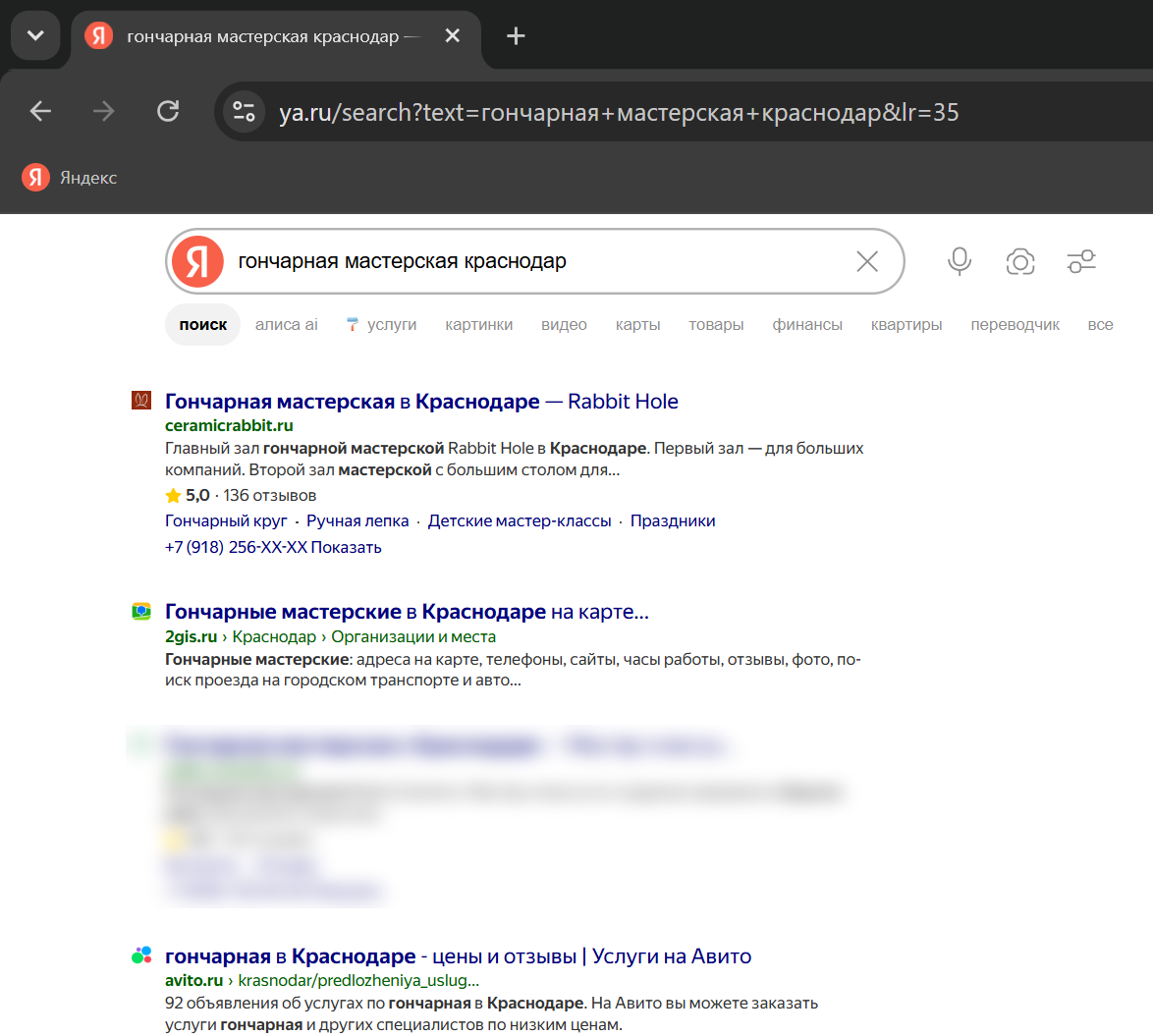
Task: Switch to товары tab
Action: [x=716, y=324]
